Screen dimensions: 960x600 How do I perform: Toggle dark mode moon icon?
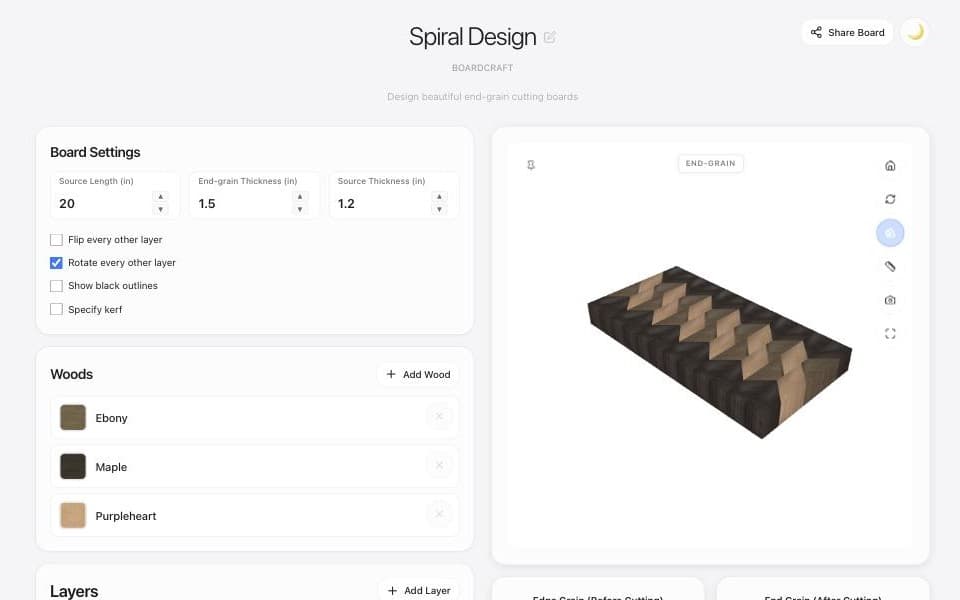click(915, 32)
